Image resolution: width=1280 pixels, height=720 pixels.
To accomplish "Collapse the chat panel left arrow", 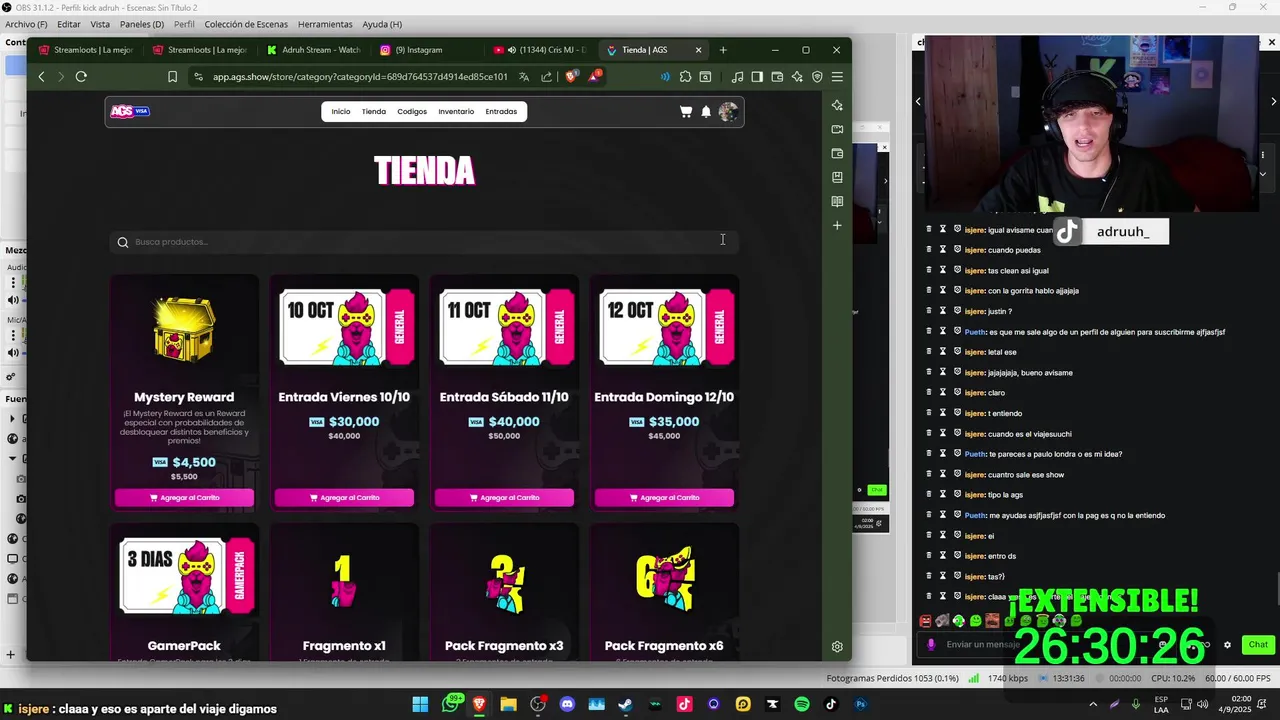I will pos(918,101).
